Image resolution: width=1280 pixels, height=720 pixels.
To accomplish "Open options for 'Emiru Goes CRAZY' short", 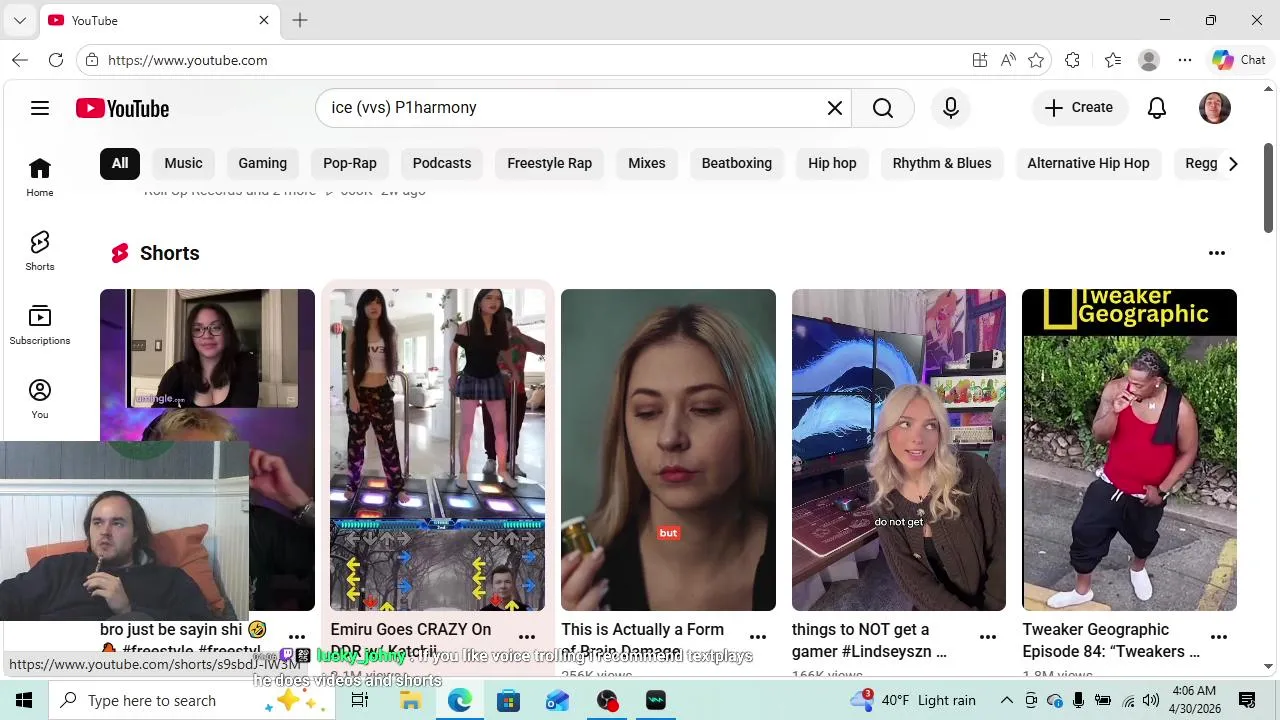I will [x=527, y=637].
